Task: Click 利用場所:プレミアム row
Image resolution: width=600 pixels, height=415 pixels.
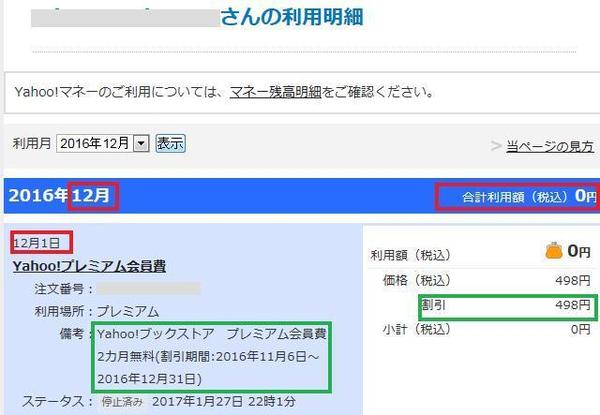Action: 96,311
